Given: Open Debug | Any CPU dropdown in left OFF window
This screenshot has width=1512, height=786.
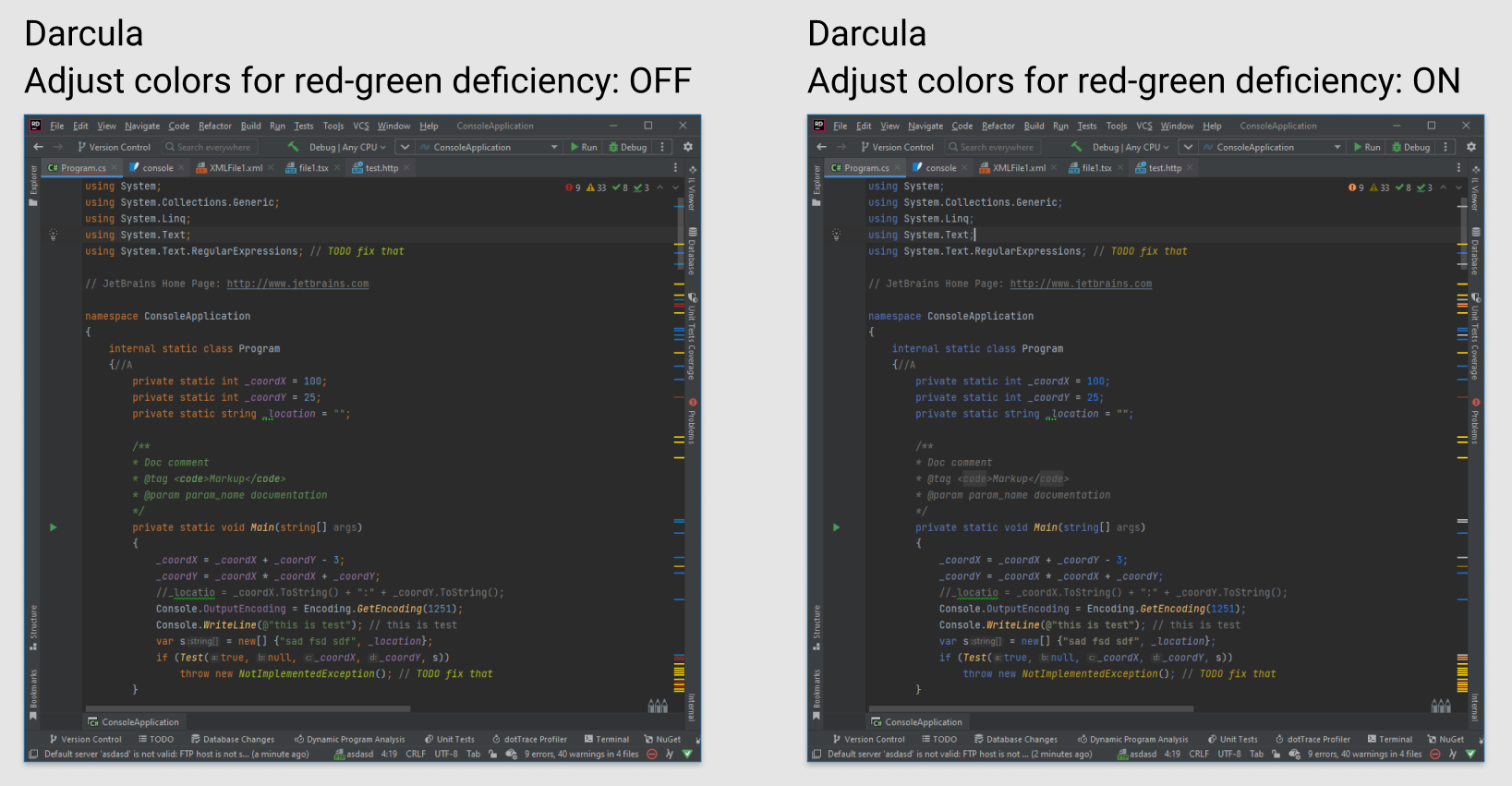Looking at the screenshot, I should click(x=347, y=147).
